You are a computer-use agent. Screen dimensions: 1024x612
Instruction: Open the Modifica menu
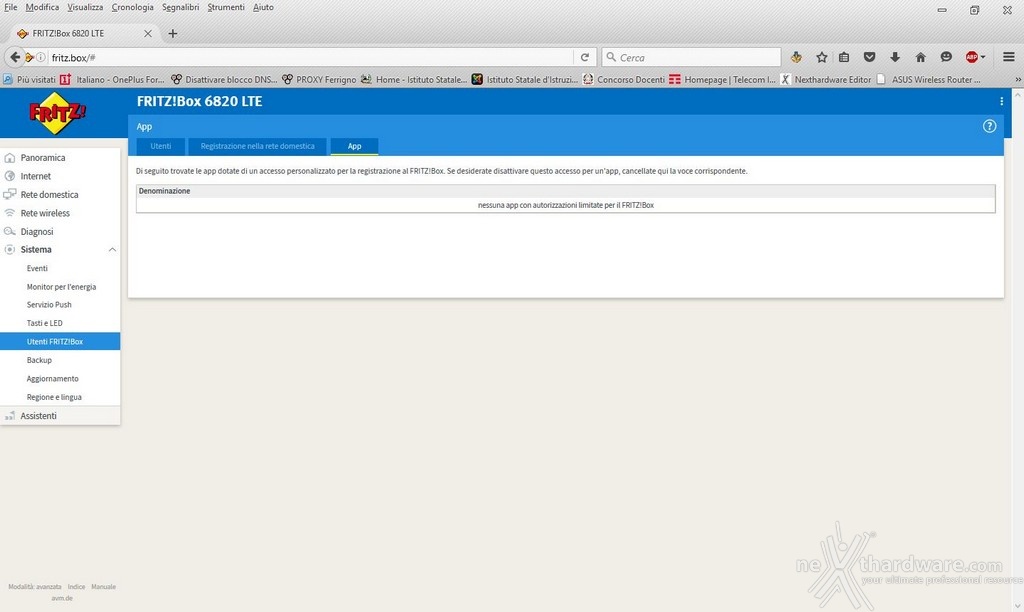pyautogui.click(x=42, y=7)
